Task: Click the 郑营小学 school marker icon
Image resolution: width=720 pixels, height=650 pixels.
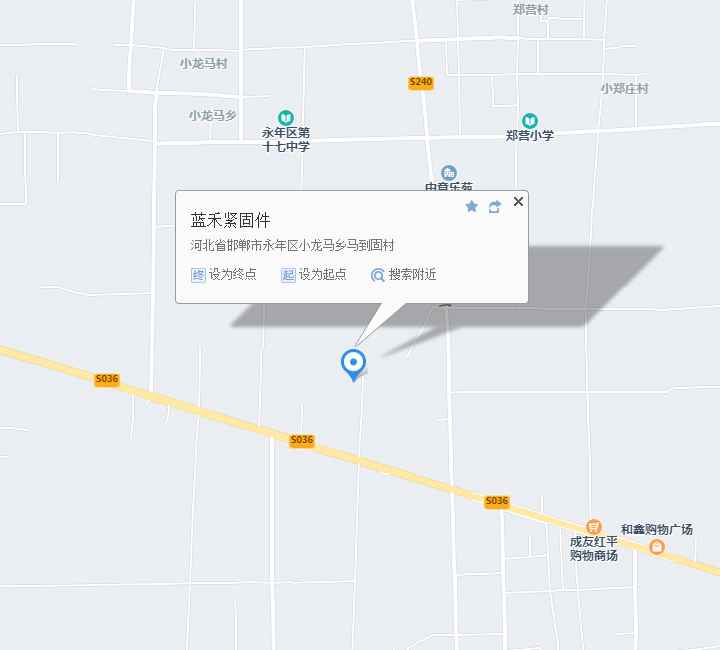Action: coord(530,121)
